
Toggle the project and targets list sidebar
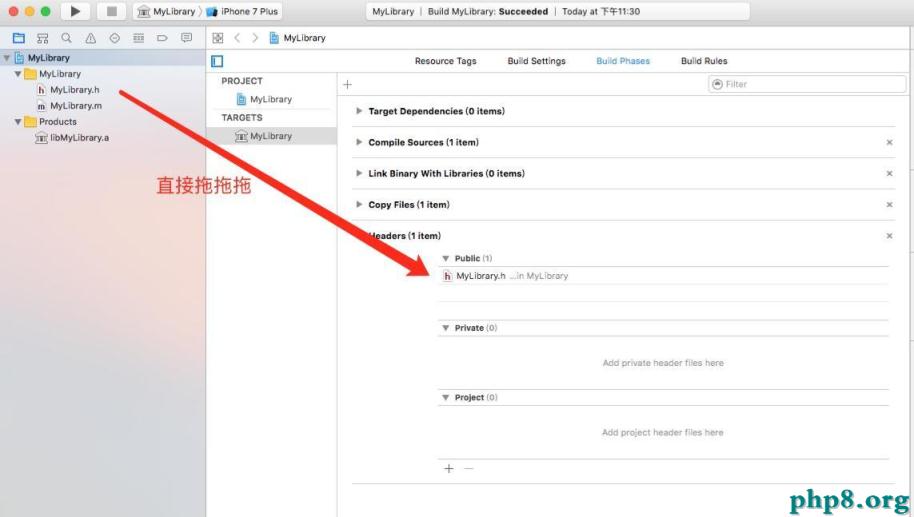[217, 61]
